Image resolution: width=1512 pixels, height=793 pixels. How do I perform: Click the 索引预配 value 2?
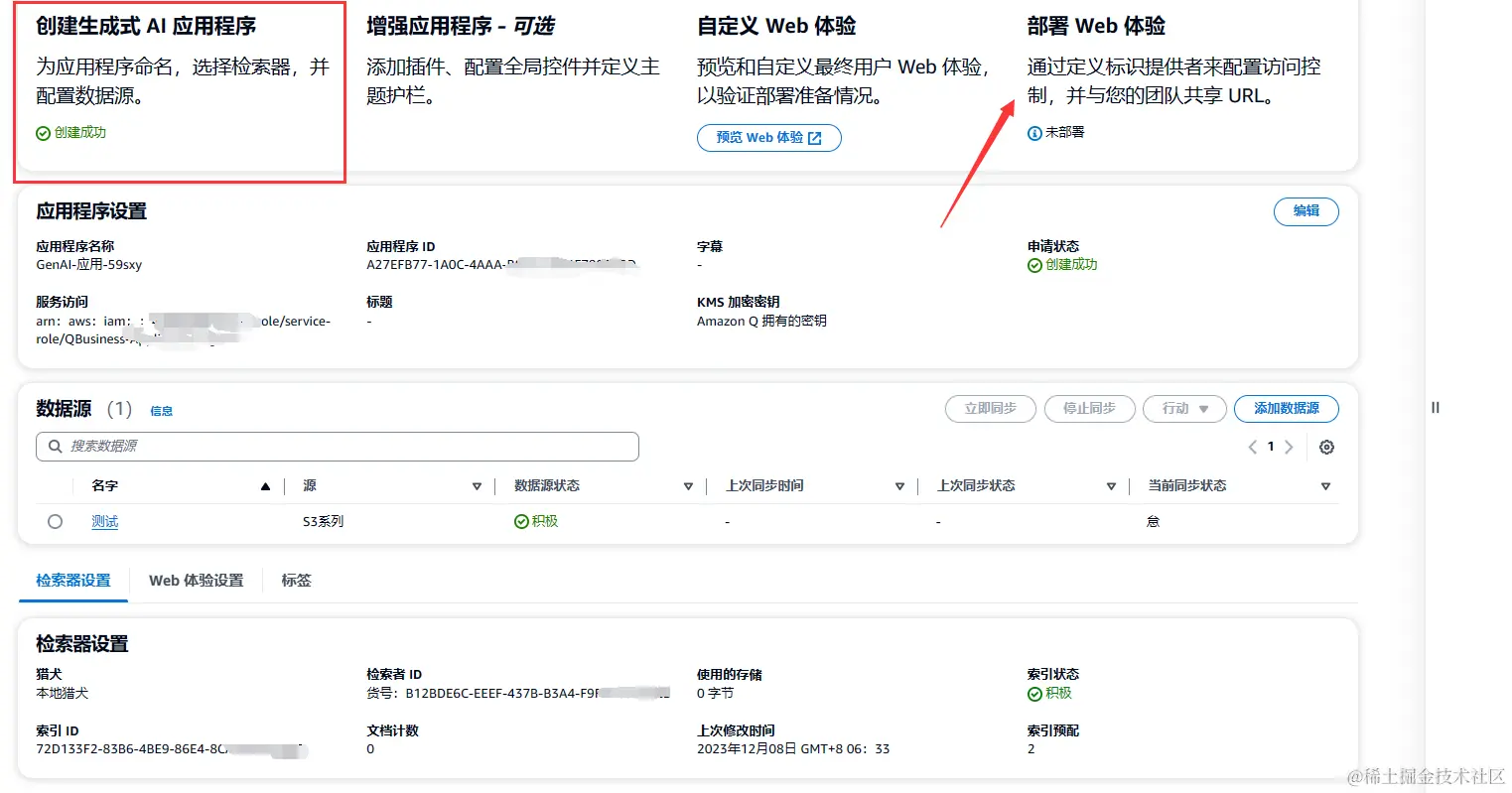1031,749
